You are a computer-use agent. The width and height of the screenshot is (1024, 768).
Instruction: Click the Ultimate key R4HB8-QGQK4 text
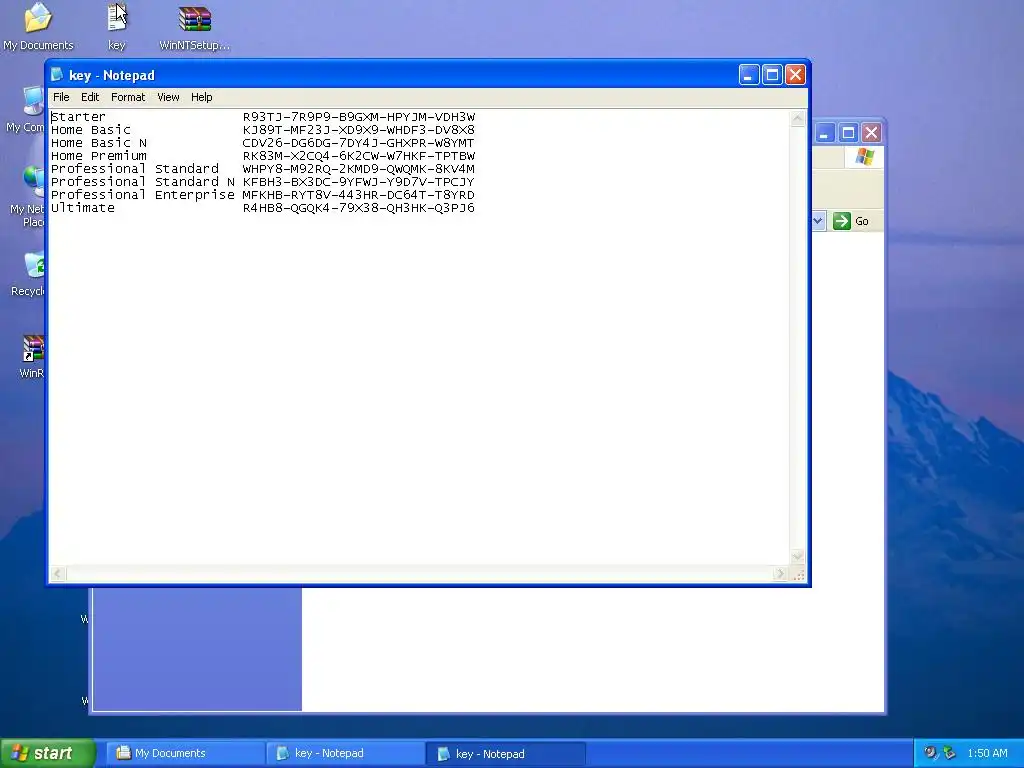coord(359,208)
